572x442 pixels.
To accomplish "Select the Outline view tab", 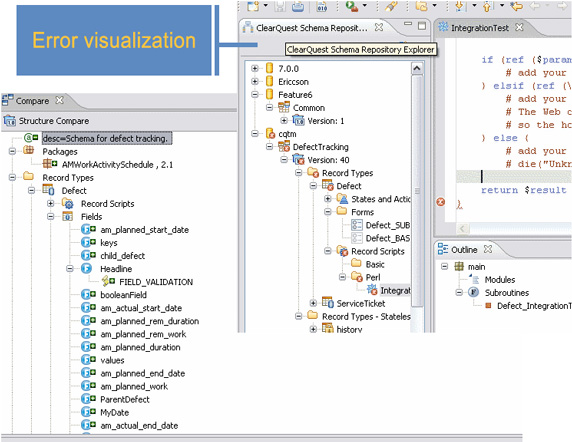I will coord(464,249).
